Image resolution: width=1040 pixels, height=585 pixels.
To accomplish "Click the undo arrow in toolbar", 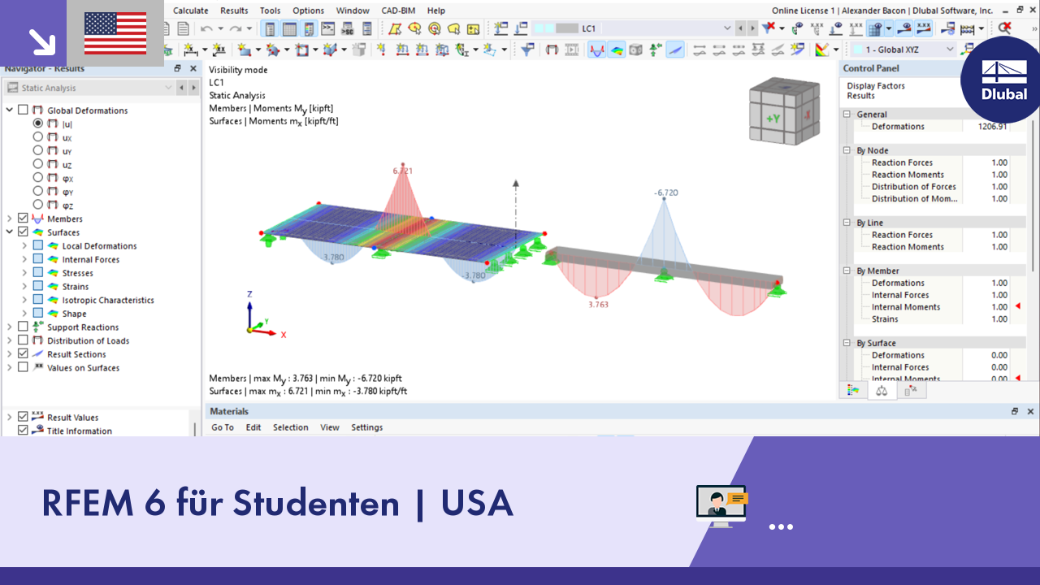I will tap(206, 29).
